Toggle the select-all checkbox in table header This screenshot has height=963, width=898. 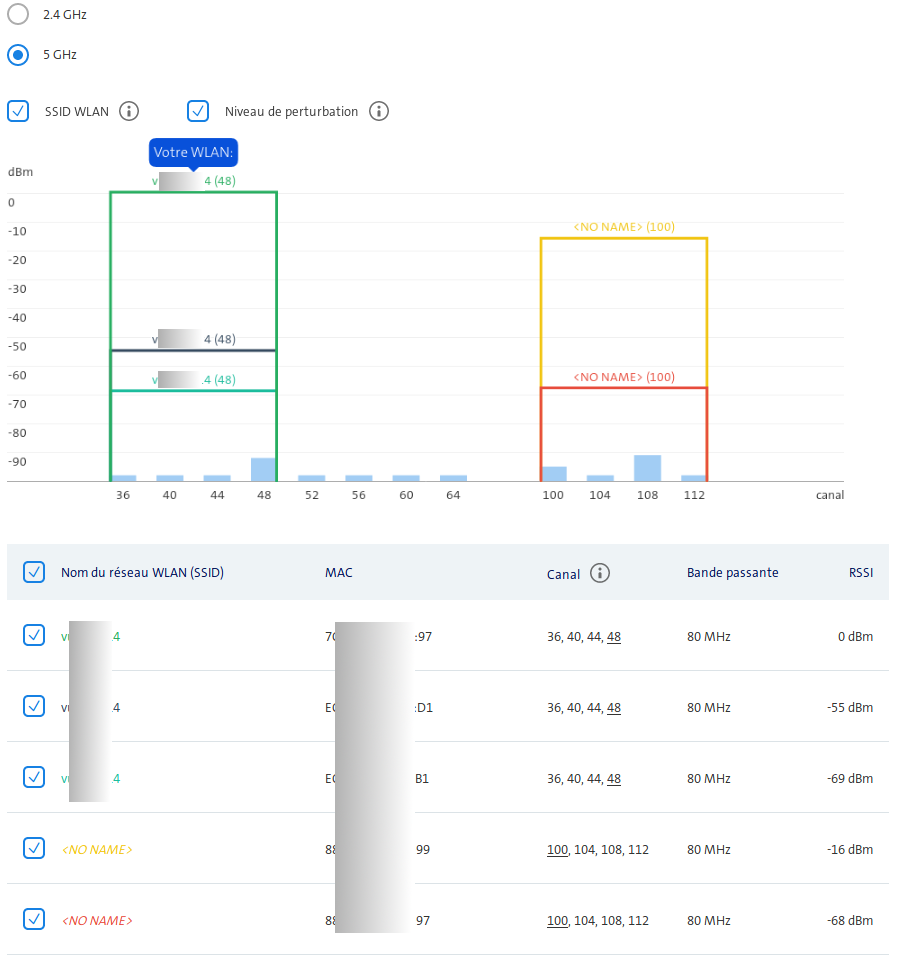pos(34,572)
